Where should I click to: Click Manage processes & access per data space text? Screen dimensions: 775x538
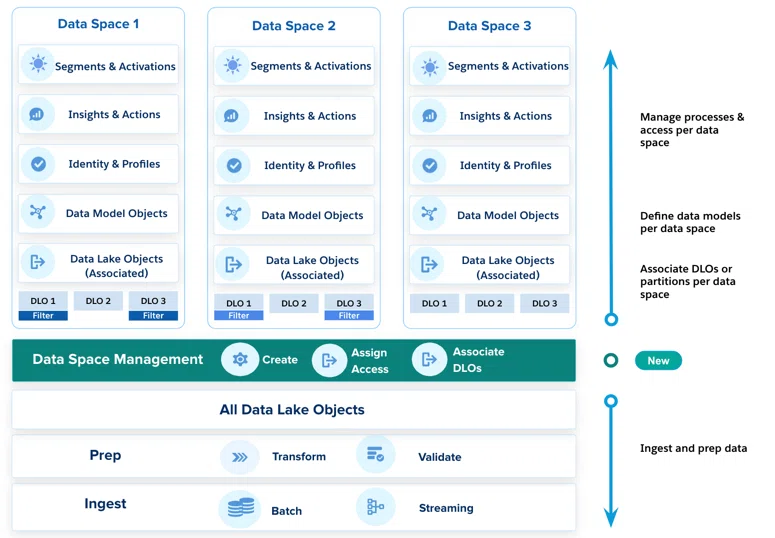(x=692, y=130)
